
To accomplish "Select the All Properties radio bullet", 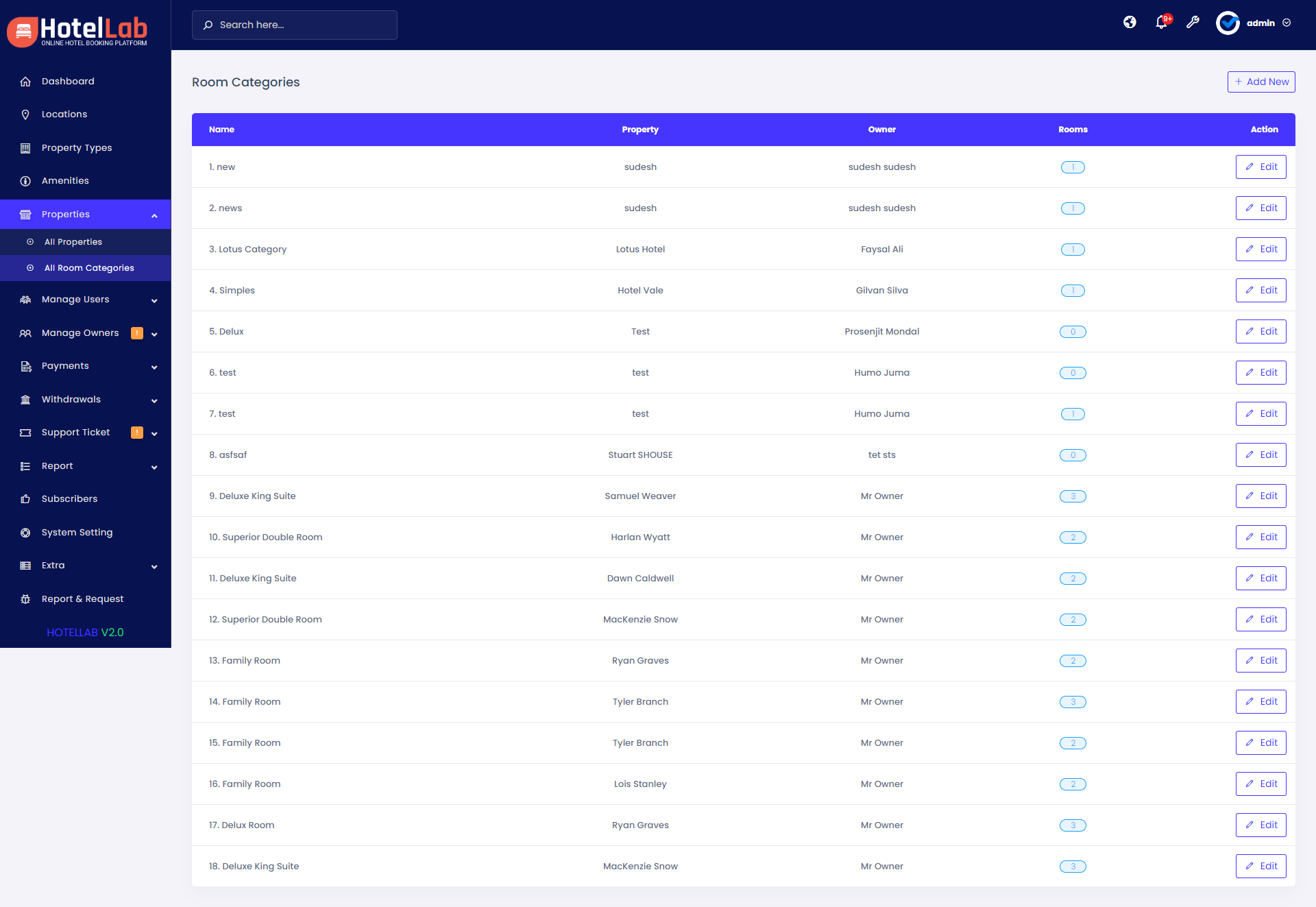I will point(30,242).
